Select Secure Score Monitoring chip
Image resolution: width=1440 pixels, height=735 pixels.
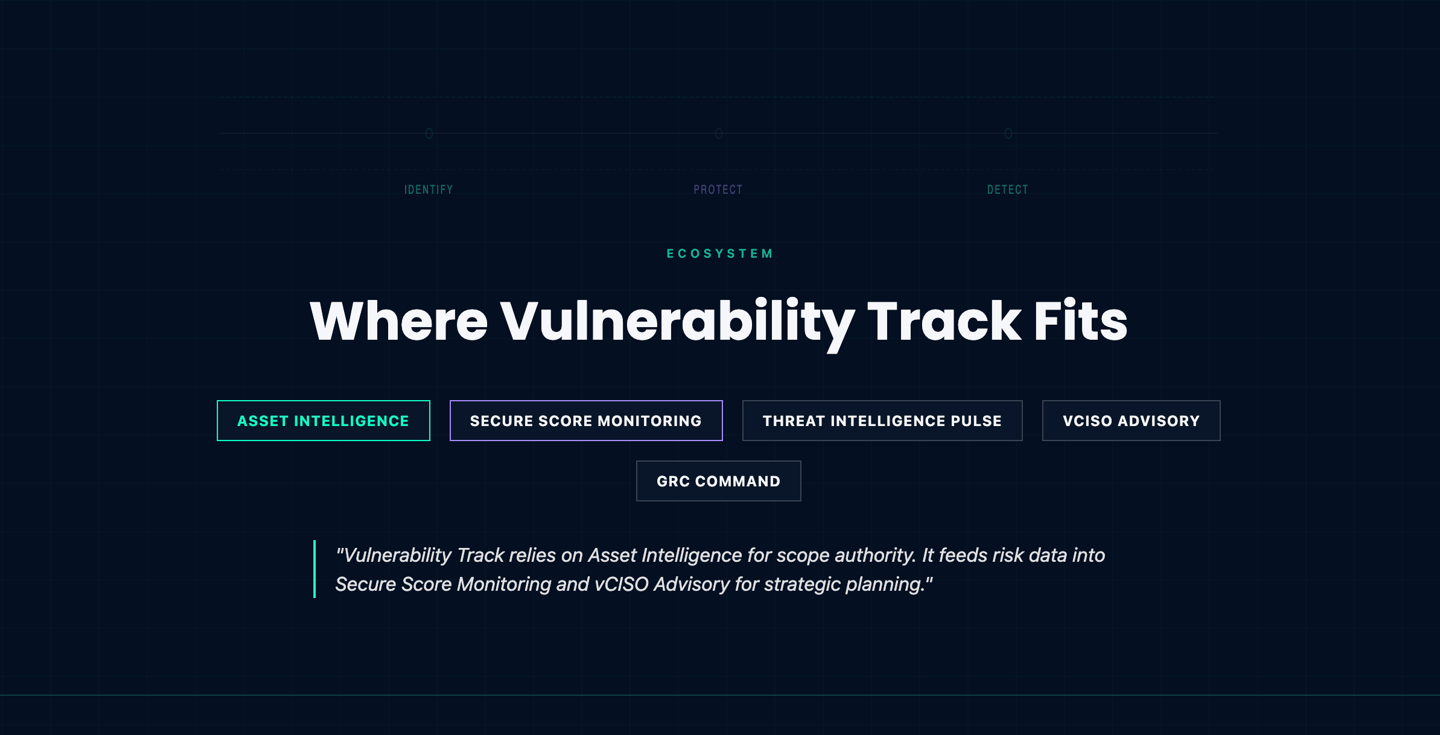click(x=586, y=421)
